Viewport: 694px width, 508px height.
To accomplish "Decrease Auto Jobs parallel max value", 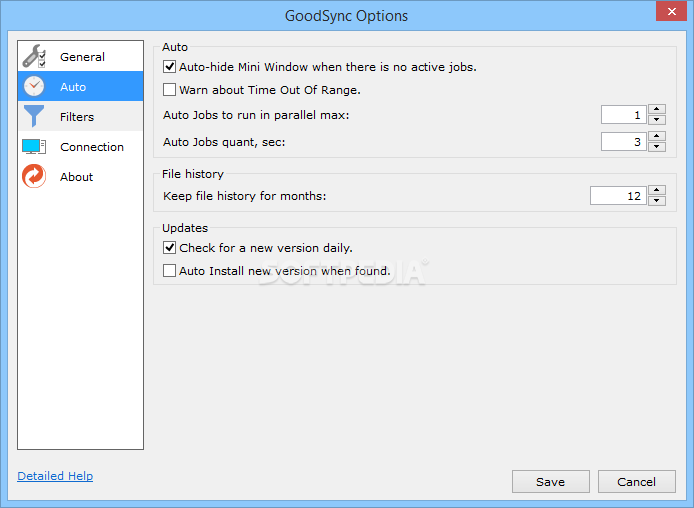I will 657,119.
